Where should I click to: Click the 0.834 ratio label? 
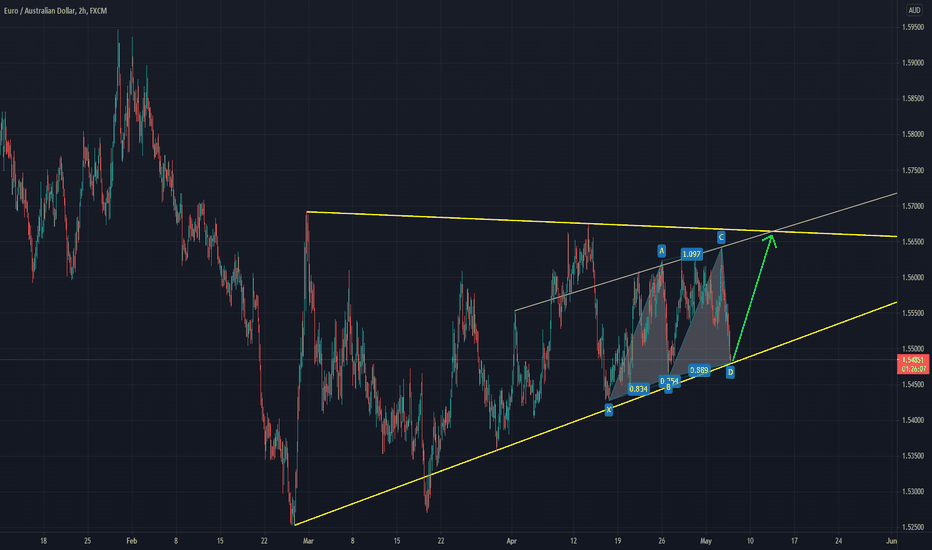click(638, 389)
